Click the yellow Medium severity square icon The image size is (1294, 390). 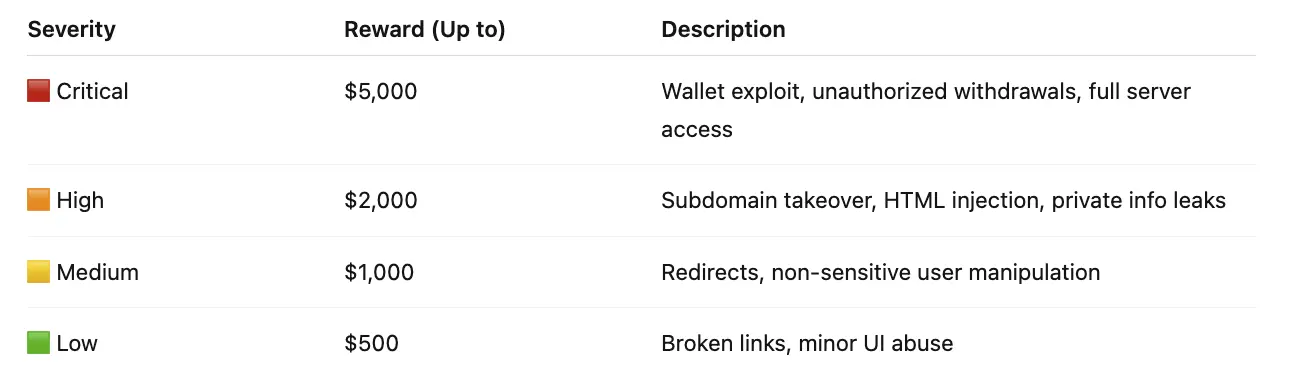point(38,272)
